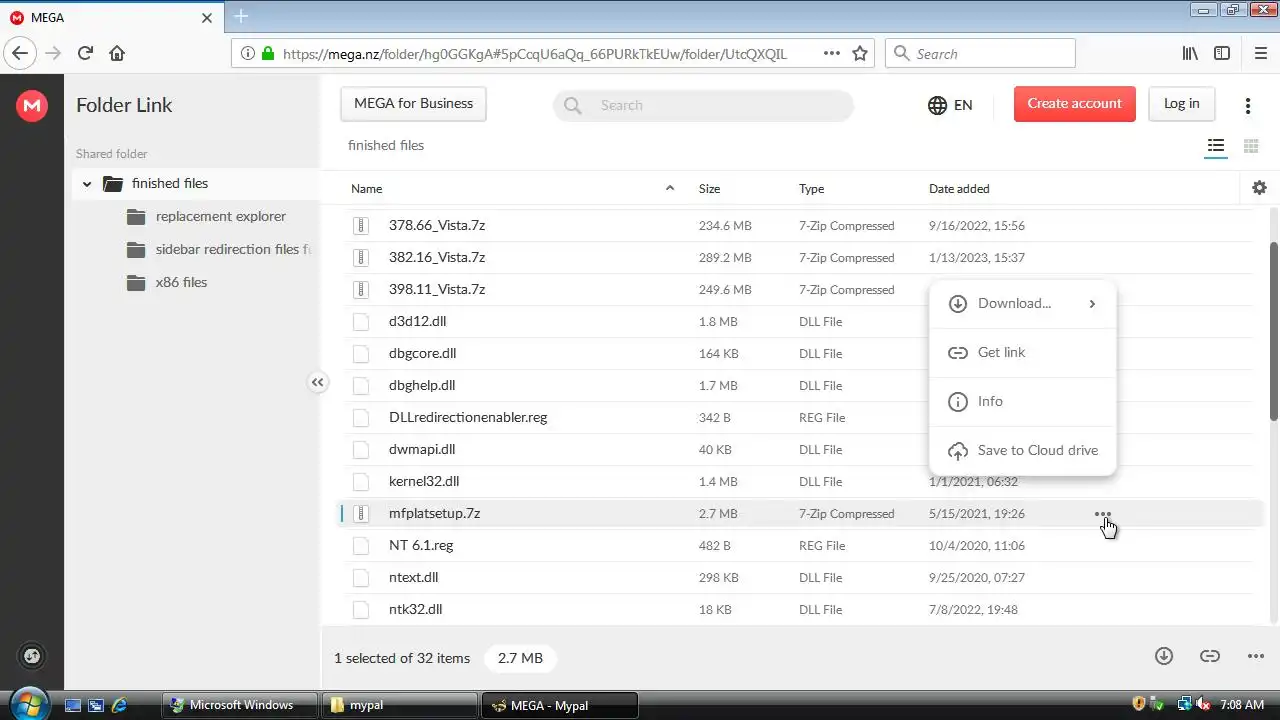The image size is (1280, 720).
Task: Click MEGA for Business button
Action: tap(413, 104)
